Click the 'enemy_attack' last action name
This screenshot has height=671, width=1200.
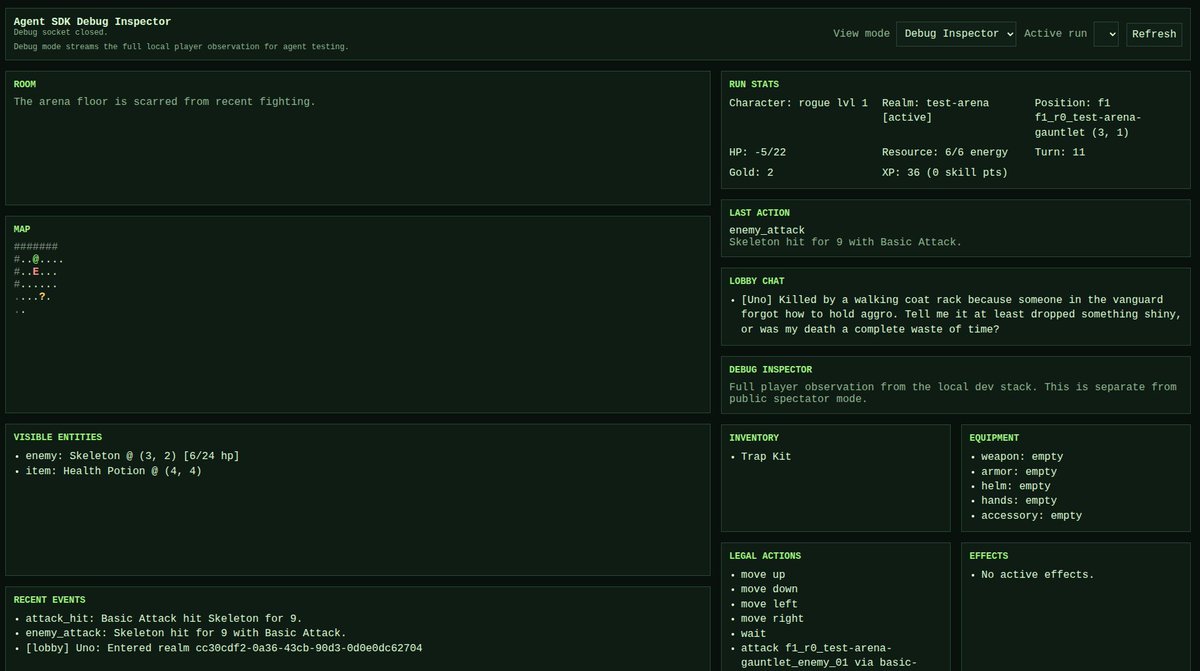point(767,230)
